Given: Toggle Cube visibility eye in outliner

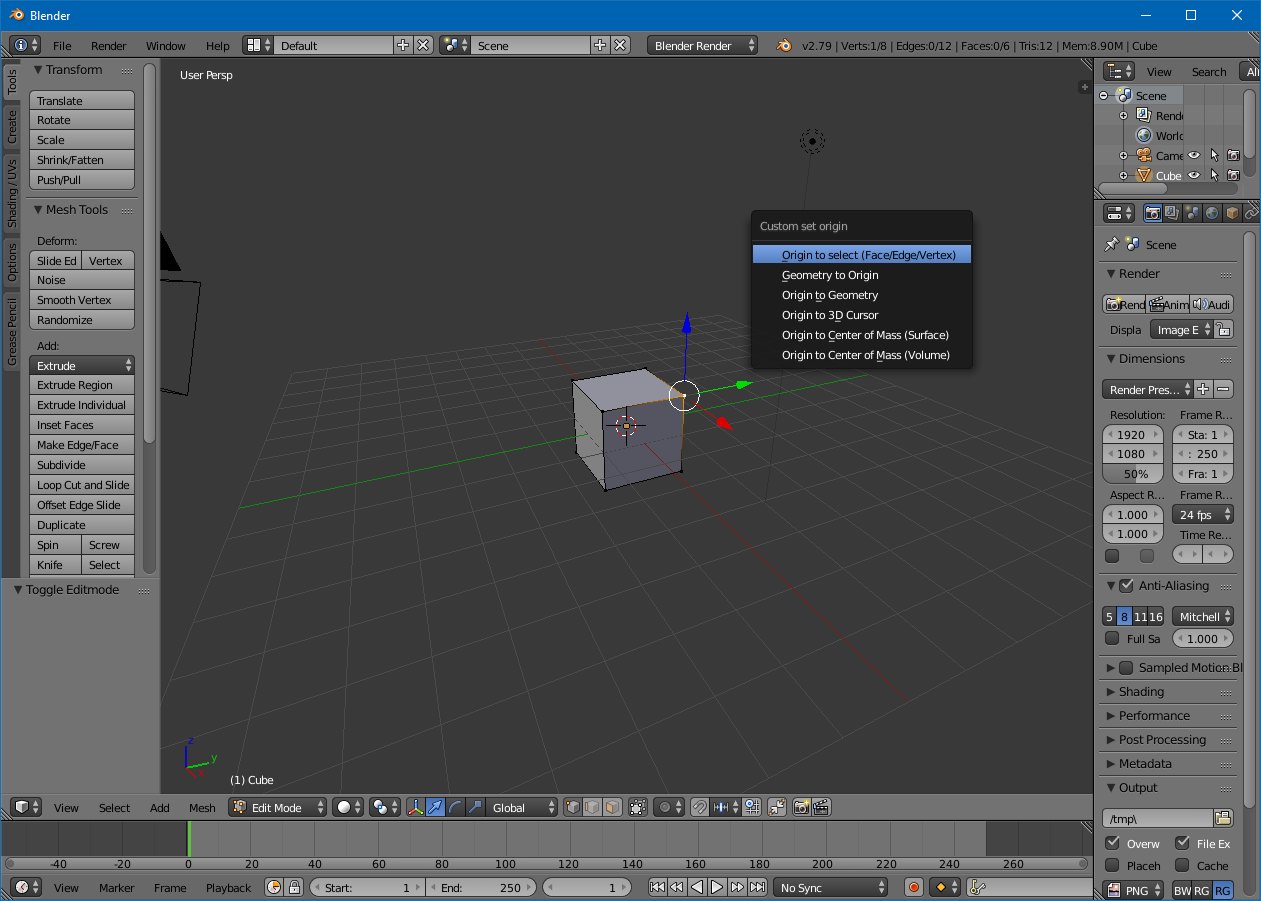Looking at the screenshot, I should coord(1193,175).
